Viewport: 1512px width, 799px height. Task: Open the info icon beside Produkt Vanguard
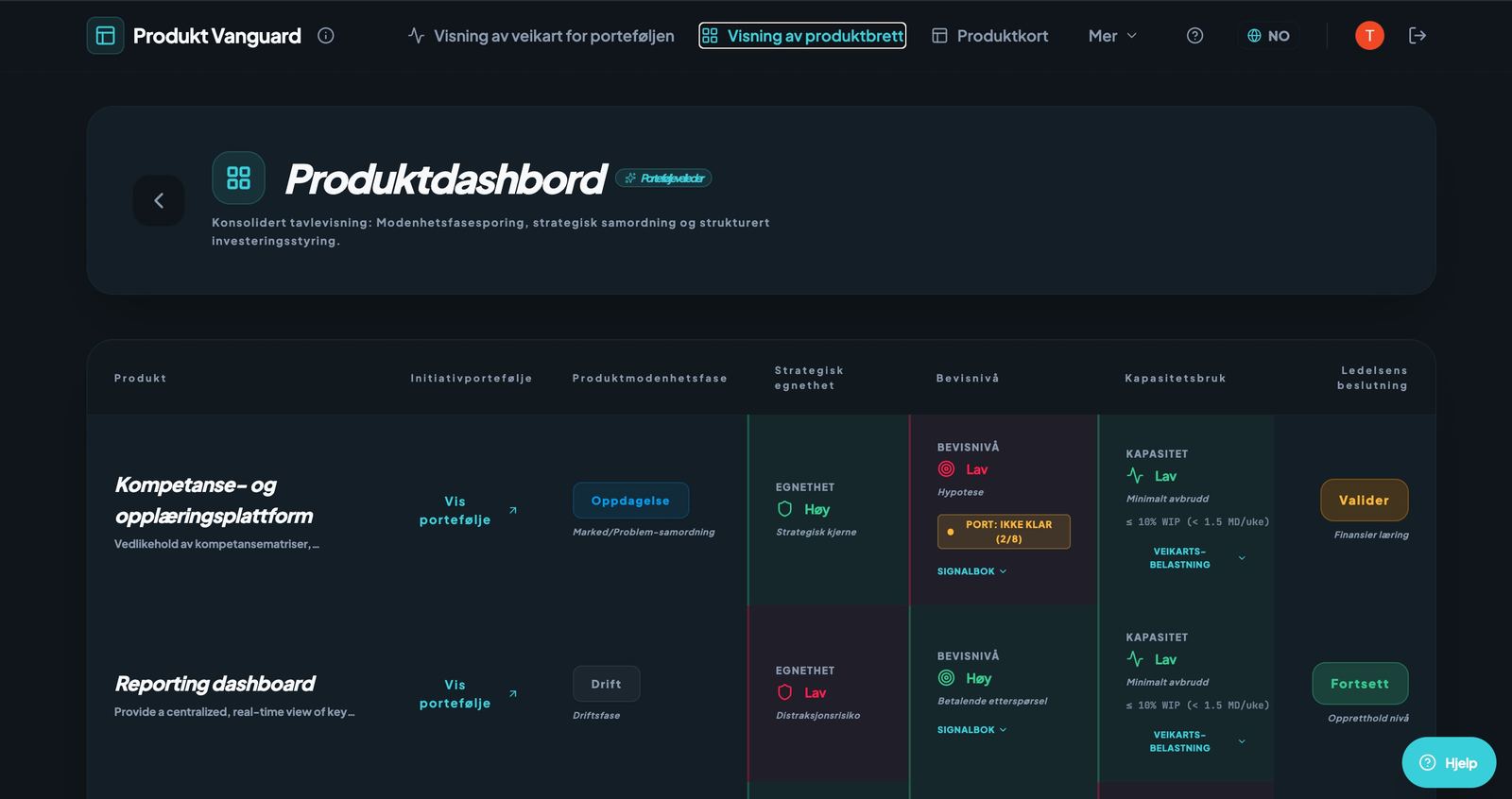coord(326,36)
